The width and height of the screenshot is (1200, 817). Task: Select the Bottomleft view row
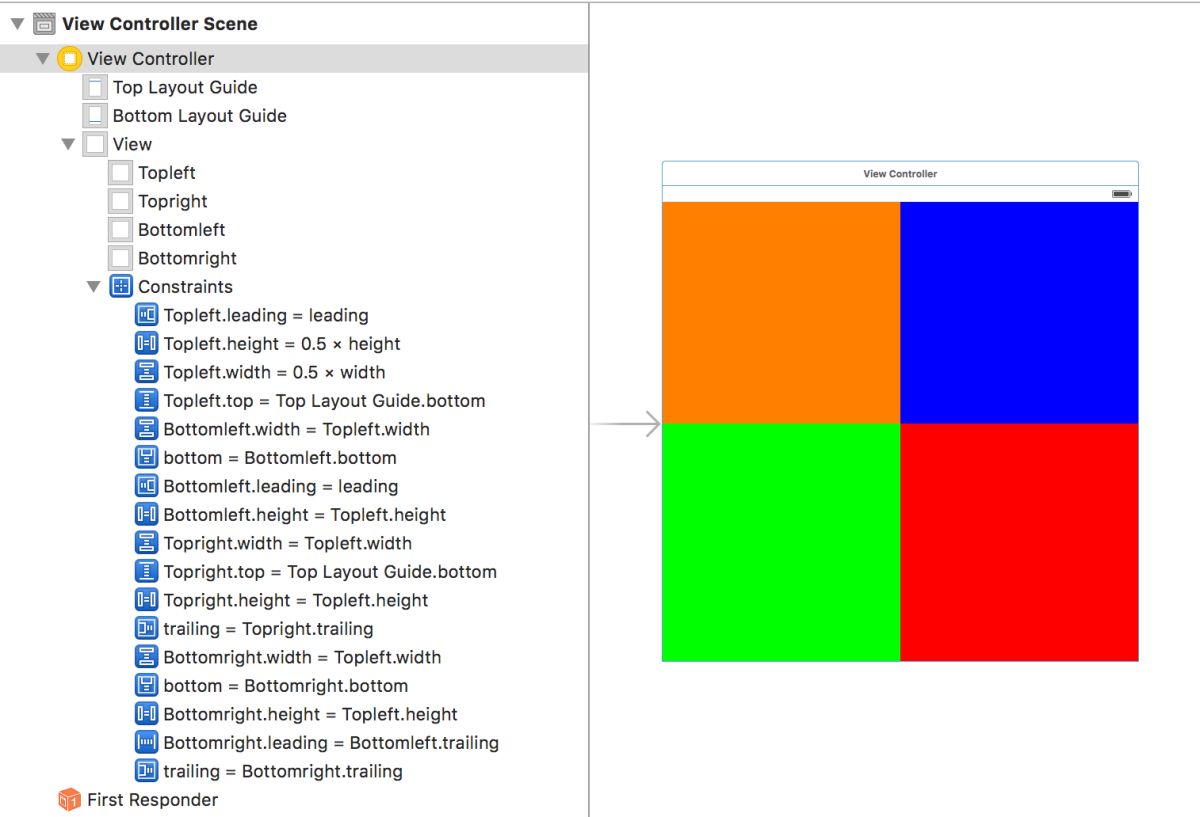click(294, 230)
